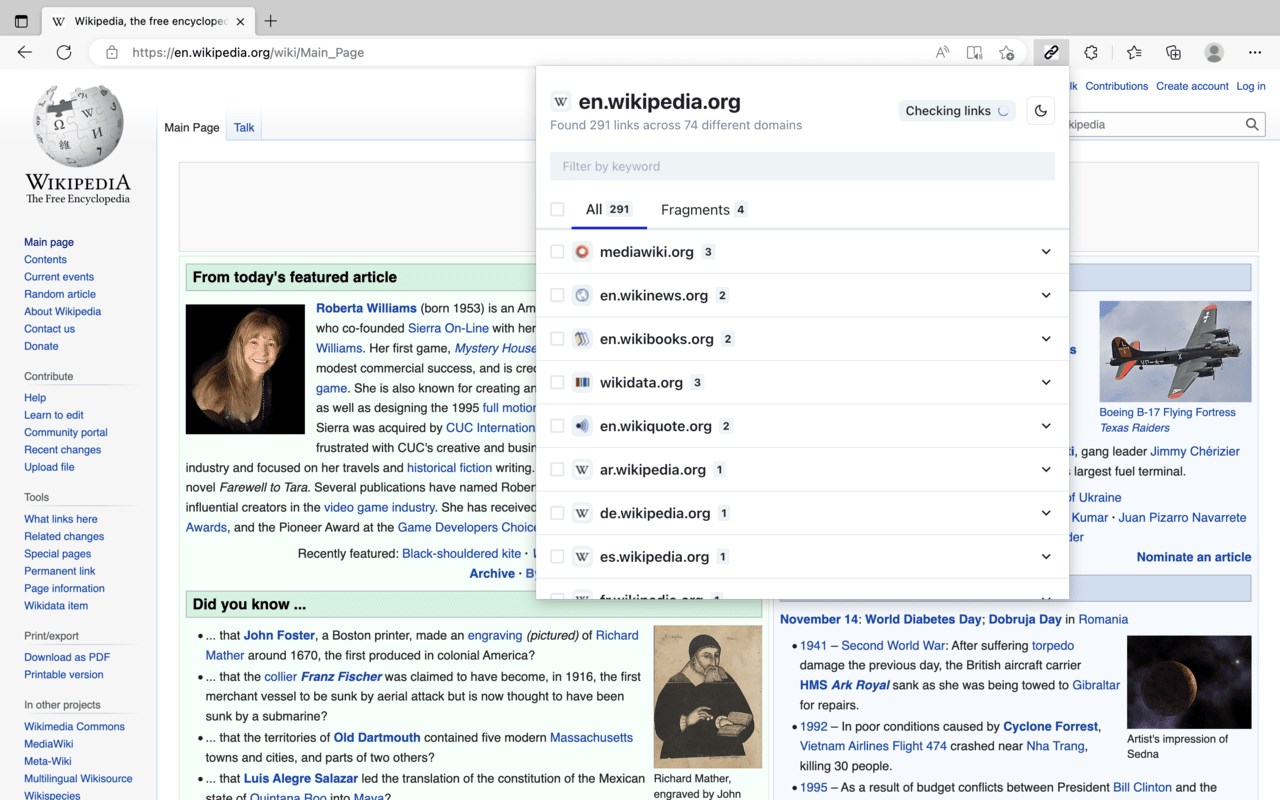Refresh the page with the reload icon

click(64, 52)
